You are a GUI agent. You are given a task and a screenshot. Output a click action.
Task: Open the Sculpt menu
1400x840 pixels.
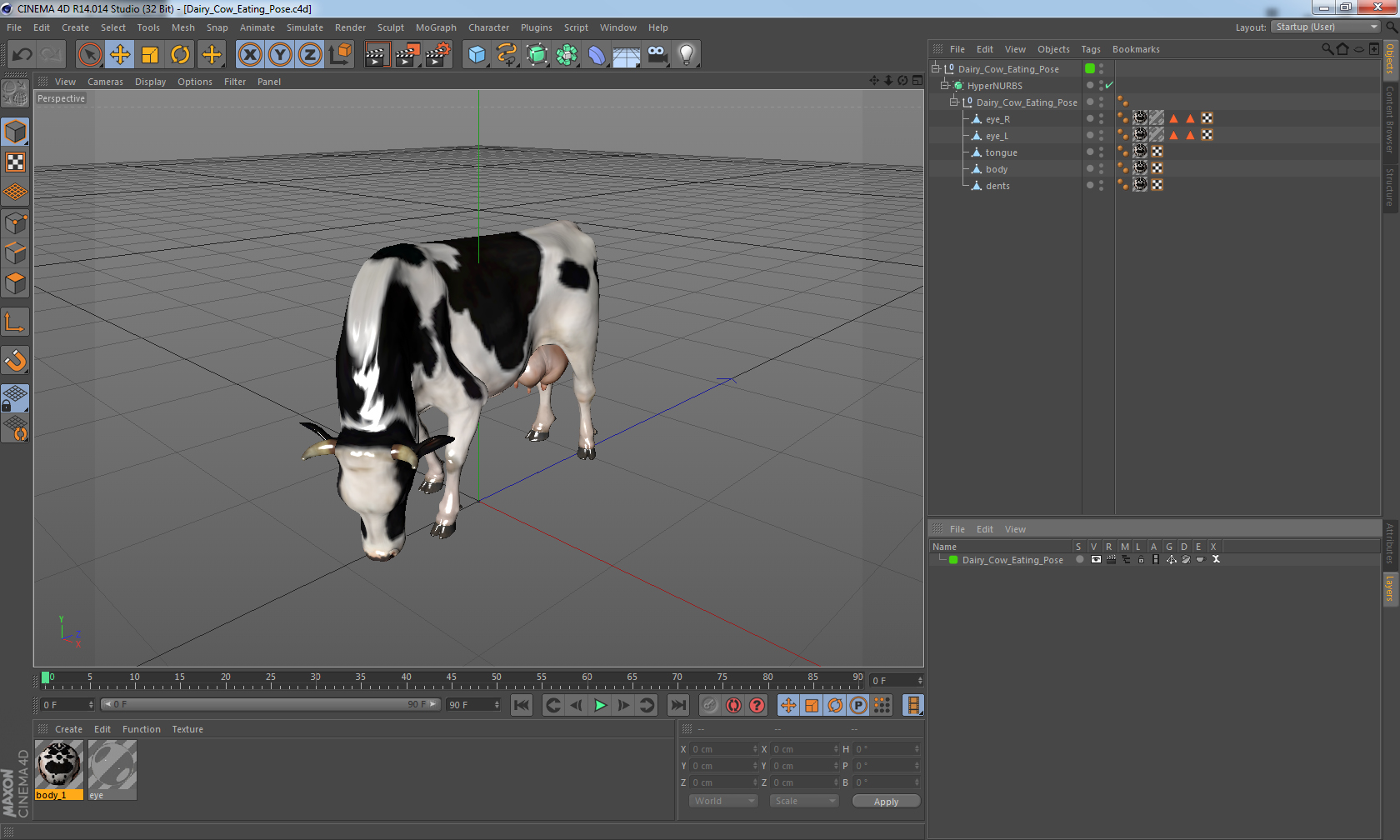point(390,27)
